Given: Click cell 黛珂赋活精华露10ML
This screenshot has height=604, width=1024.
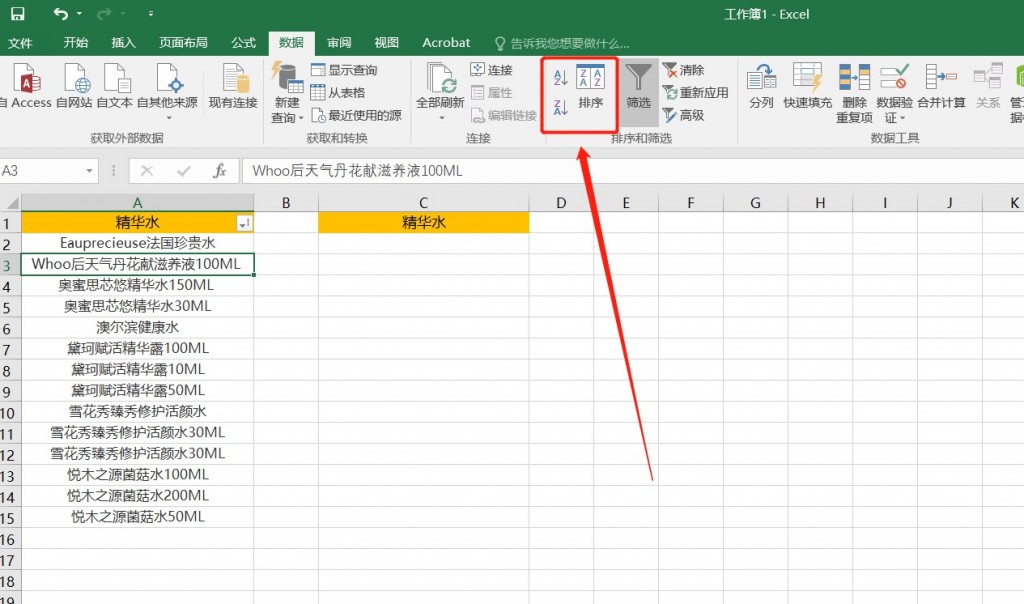Looking at the screenshot, I should coord(137,370).
